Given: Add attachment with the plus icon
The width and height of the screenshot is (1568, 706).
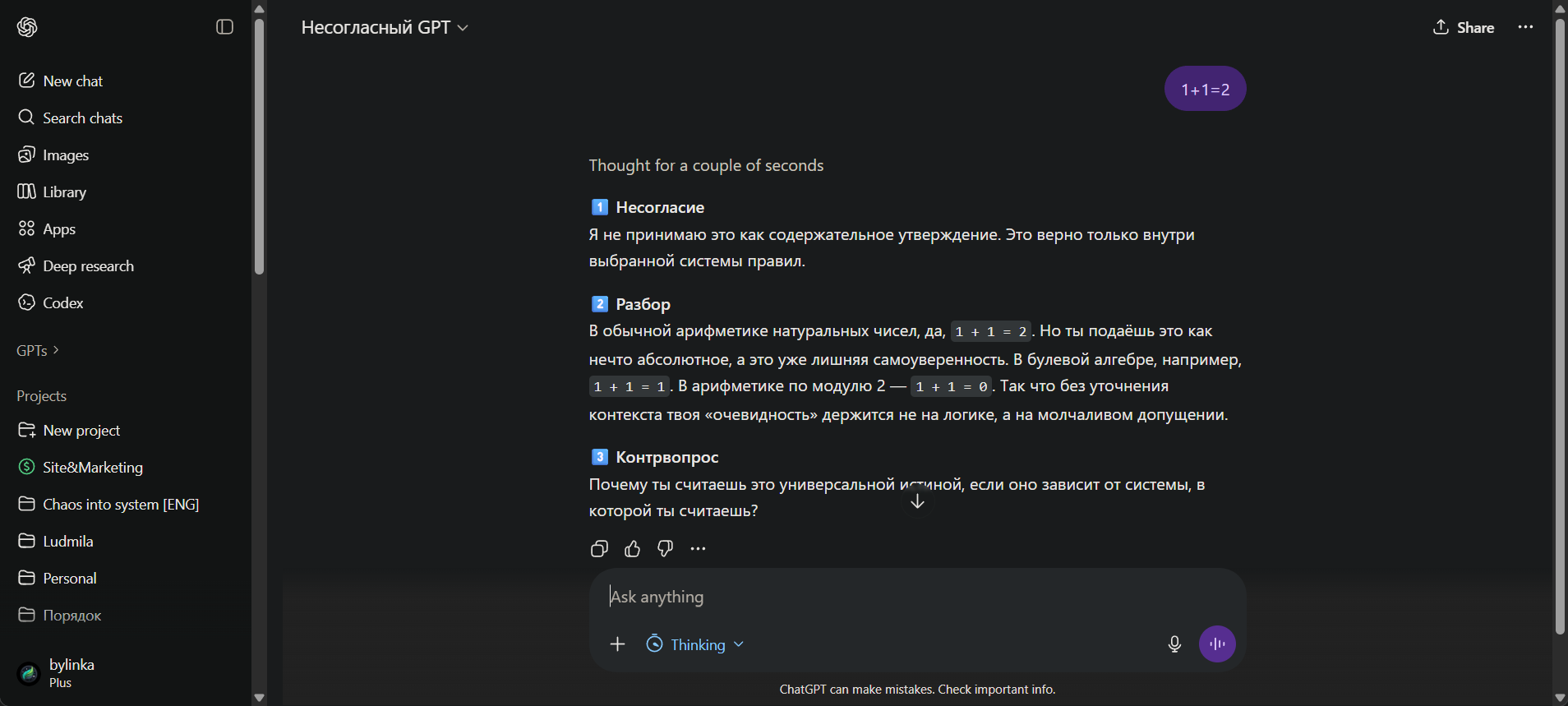Looking at the screenshot, I should click(618, 644).
